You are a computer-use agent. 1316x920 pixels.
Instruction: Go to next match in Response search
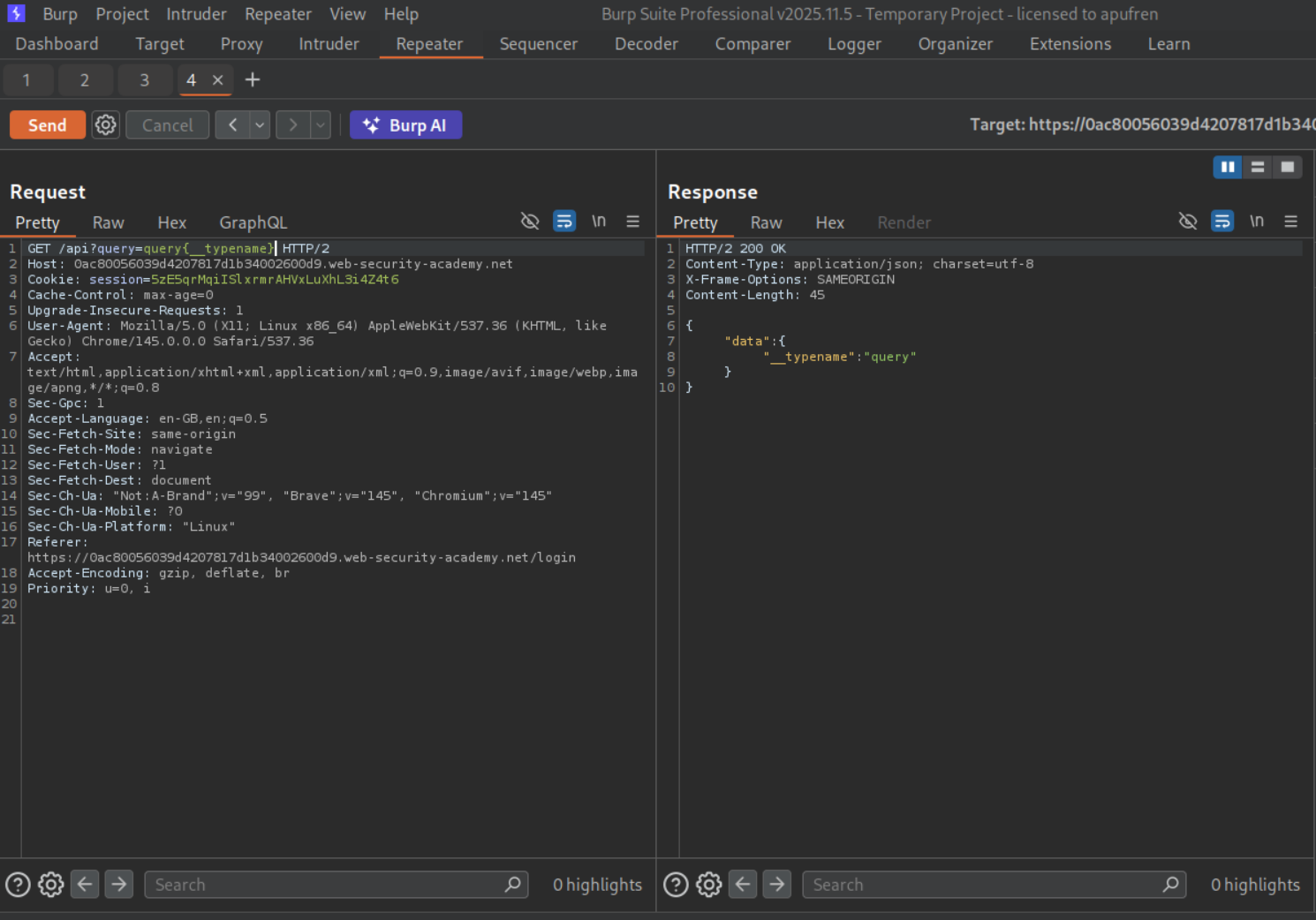pyautogui.click(x=776, y=884)
